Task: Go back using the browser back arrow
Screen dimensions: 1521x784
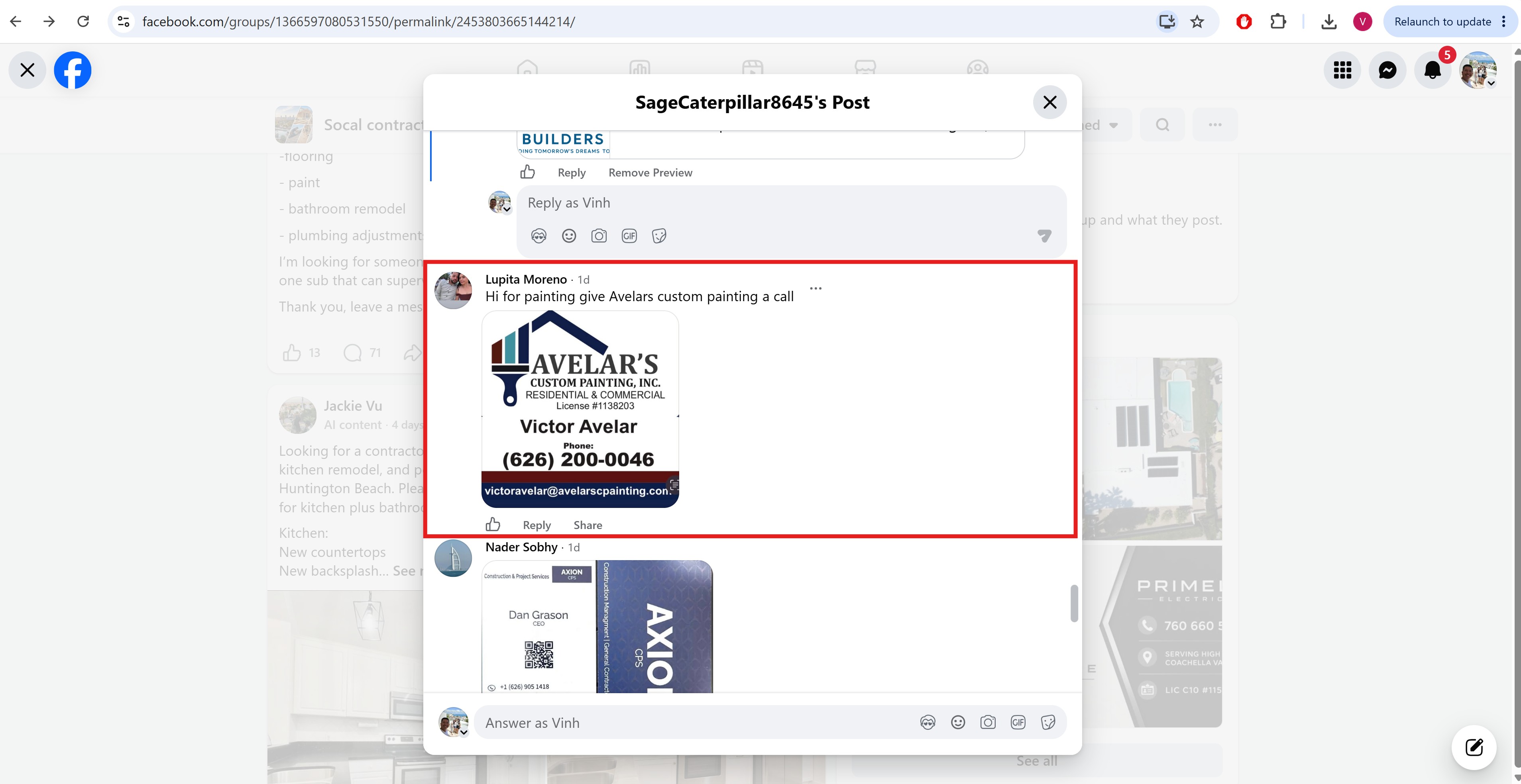Action: pyautogui.click(x=16, y=22)
